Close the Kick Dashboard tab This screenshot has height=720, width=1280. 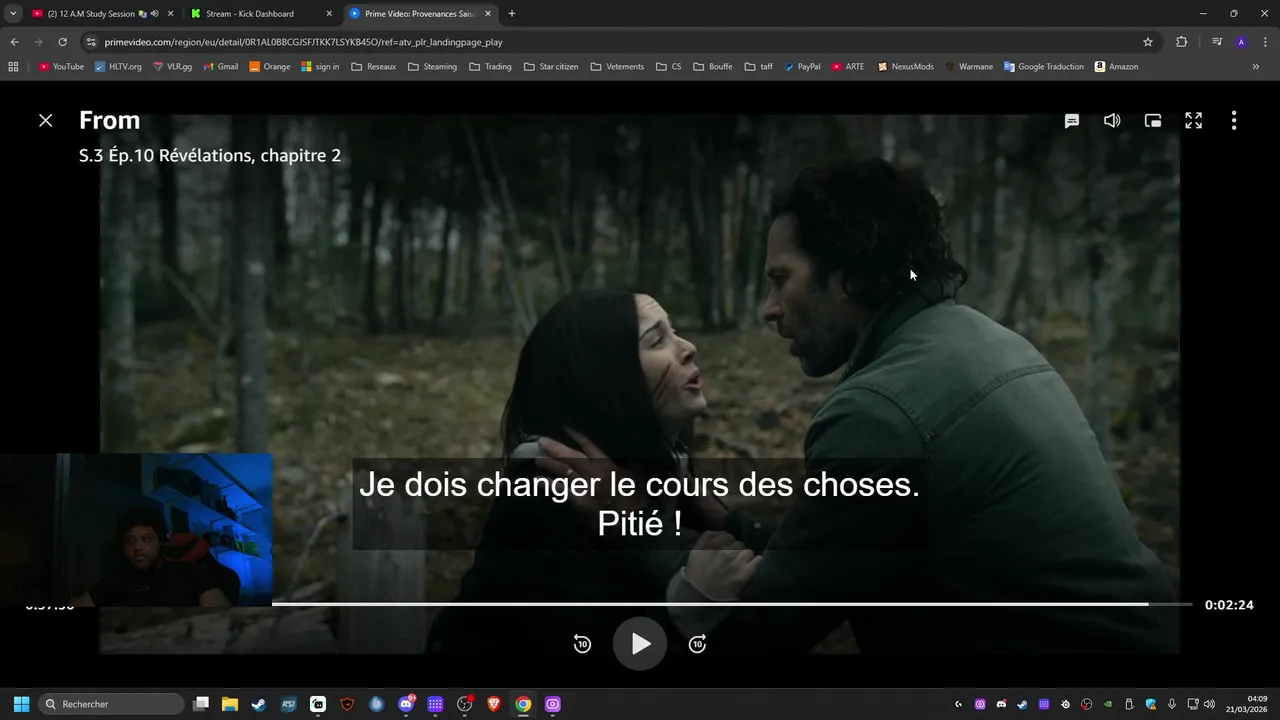(x=329, y=14)
